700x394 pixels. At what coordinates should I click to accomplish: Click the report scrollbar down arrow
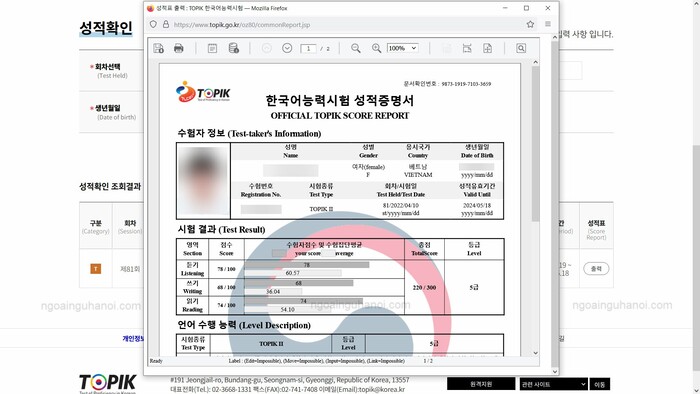(x=536, y=353)
